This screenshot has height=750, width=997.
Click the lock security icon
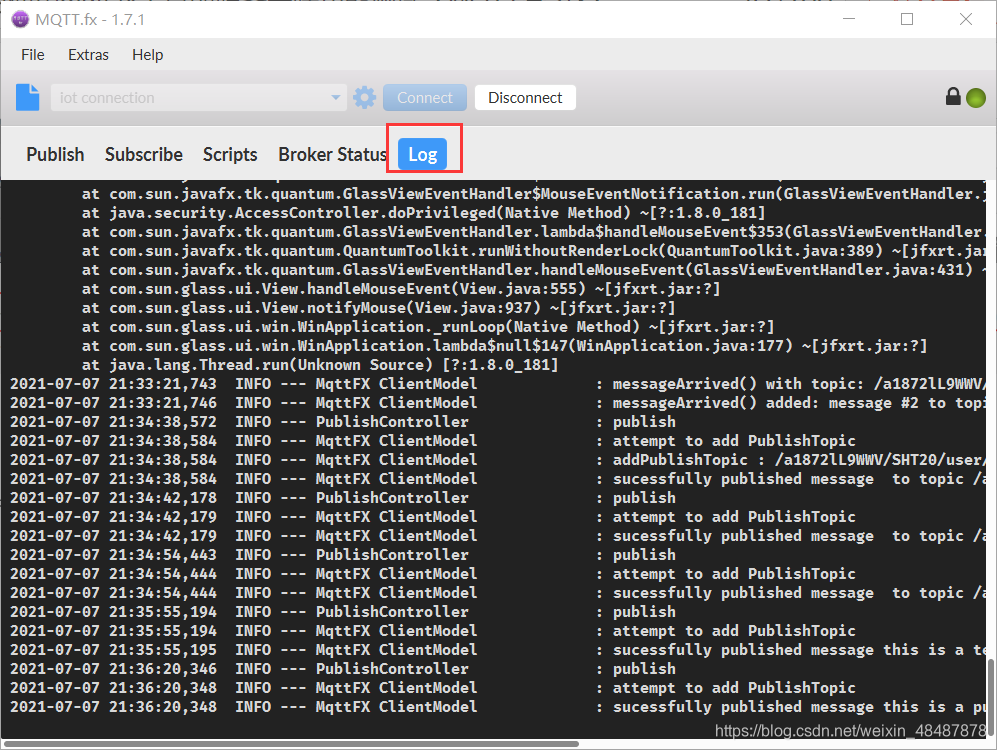click(952, 97)
